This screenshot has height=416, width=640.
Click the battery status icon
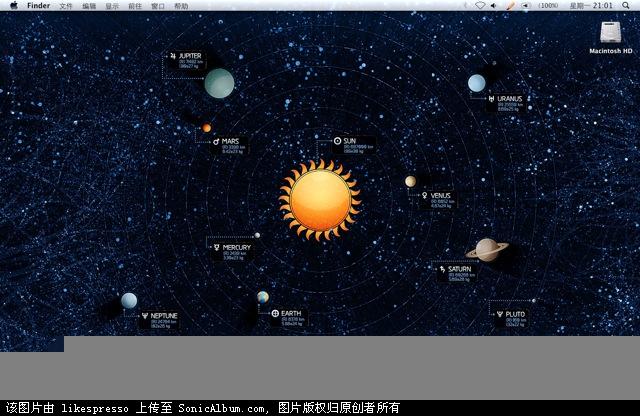(x=526, y=5)
